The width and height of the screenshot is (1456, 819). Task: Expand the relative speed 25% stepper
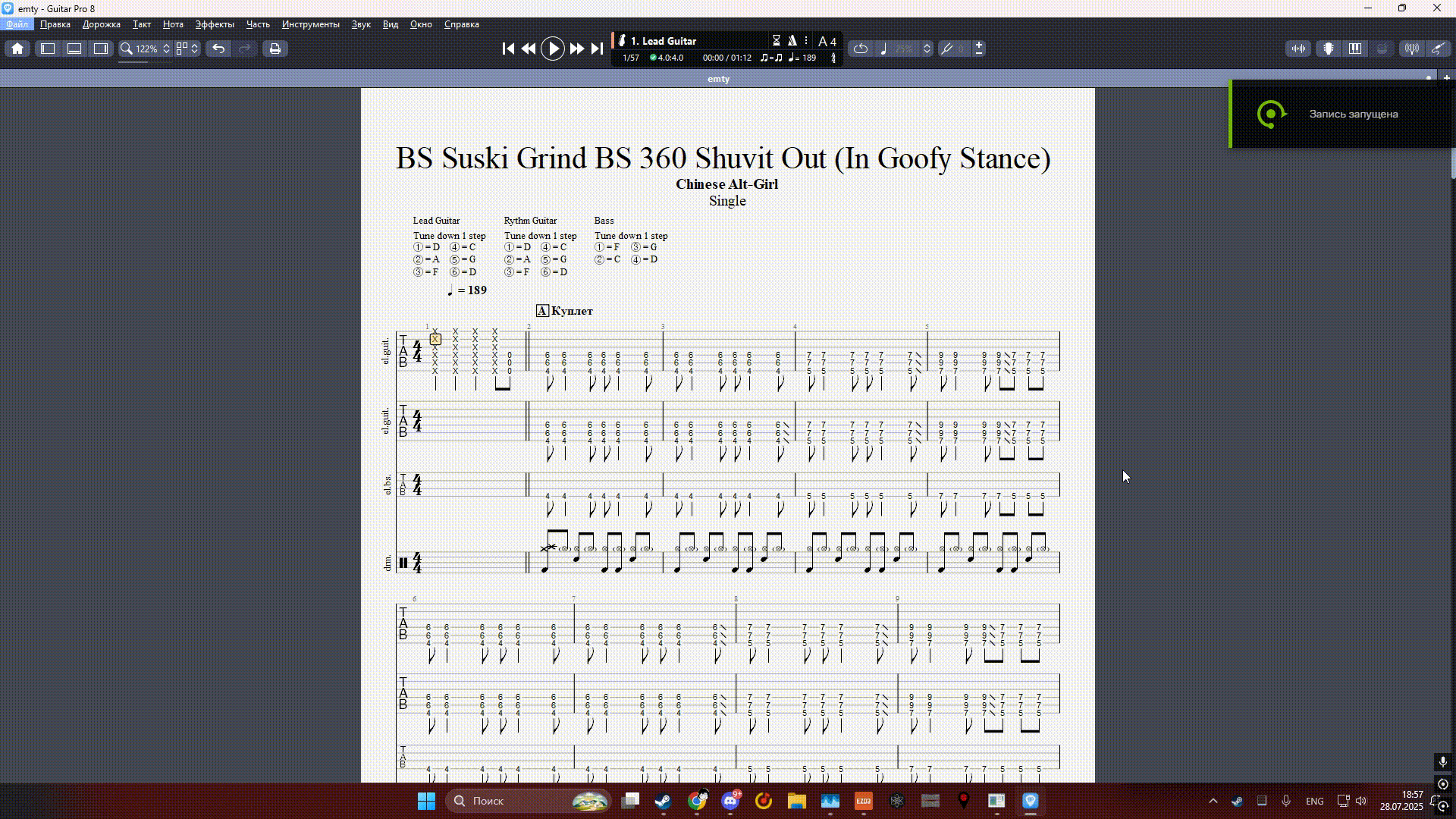coord(927,49)
